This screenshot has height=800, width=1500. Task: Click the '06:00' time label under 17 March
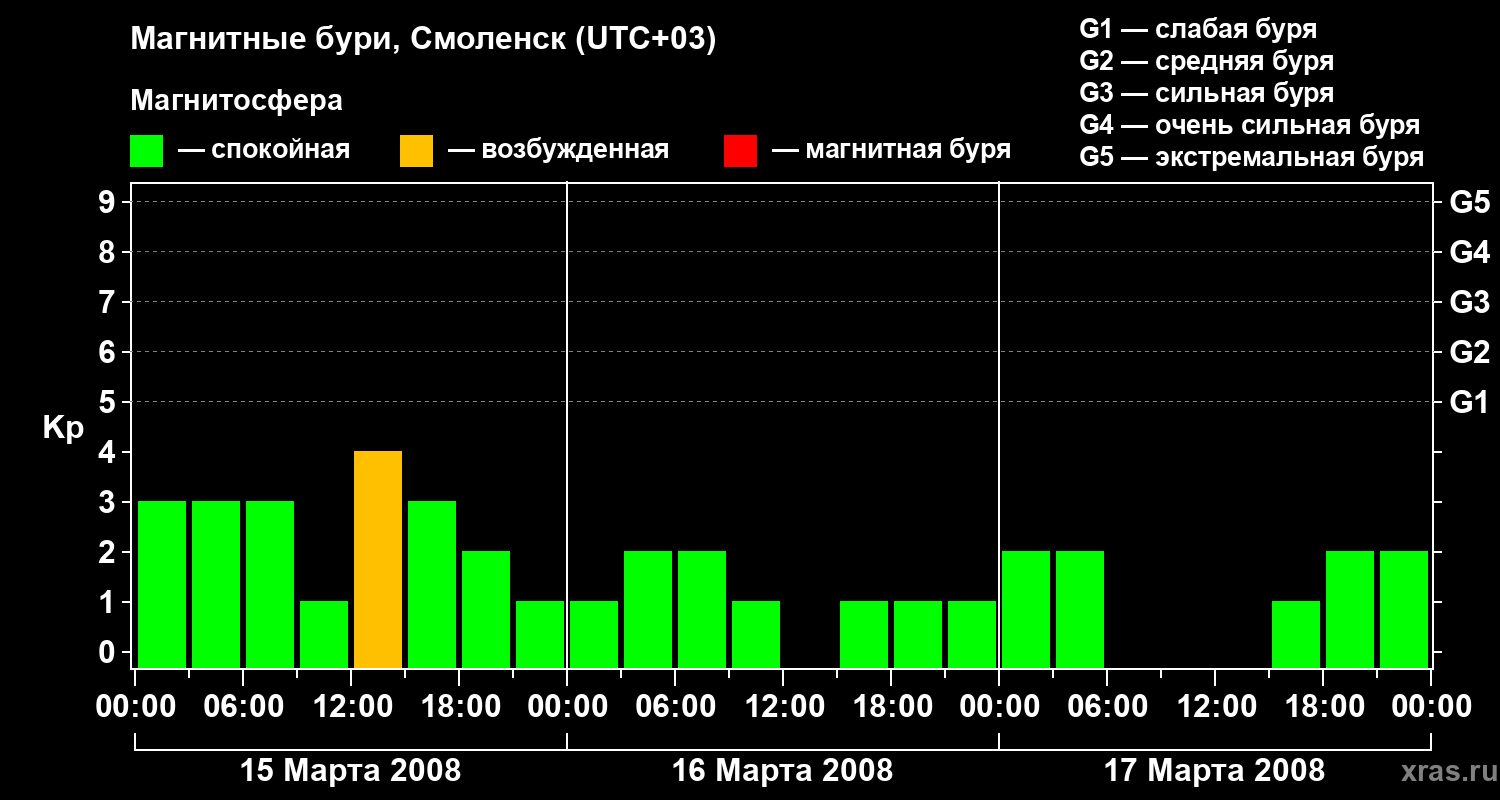[x=1106, y=707]
